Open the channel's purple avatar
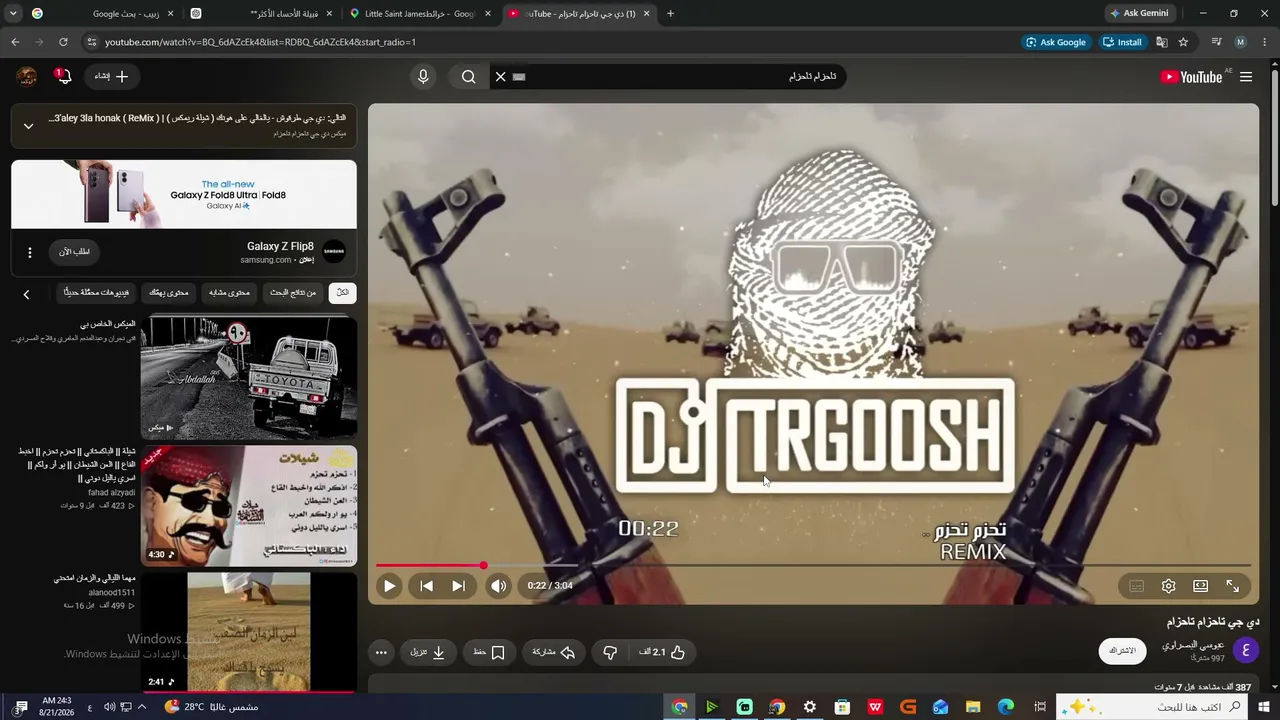 pos(1246,651)
